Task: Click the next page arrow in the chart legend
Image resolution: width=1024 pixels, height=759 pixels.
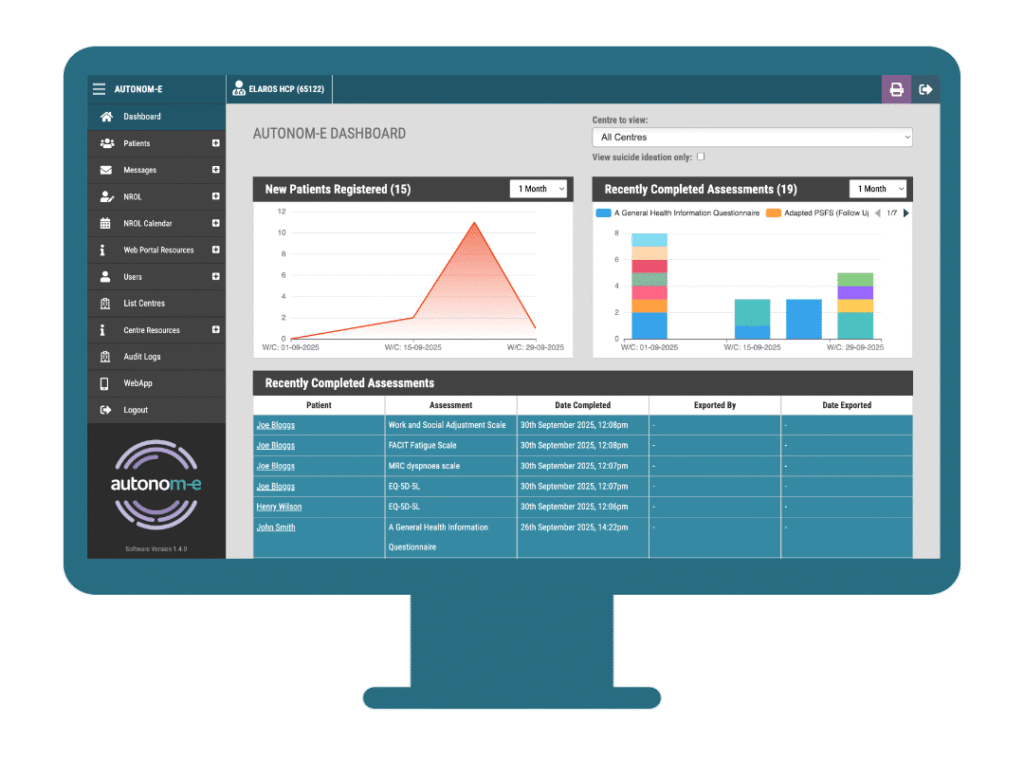Action: 906,213
